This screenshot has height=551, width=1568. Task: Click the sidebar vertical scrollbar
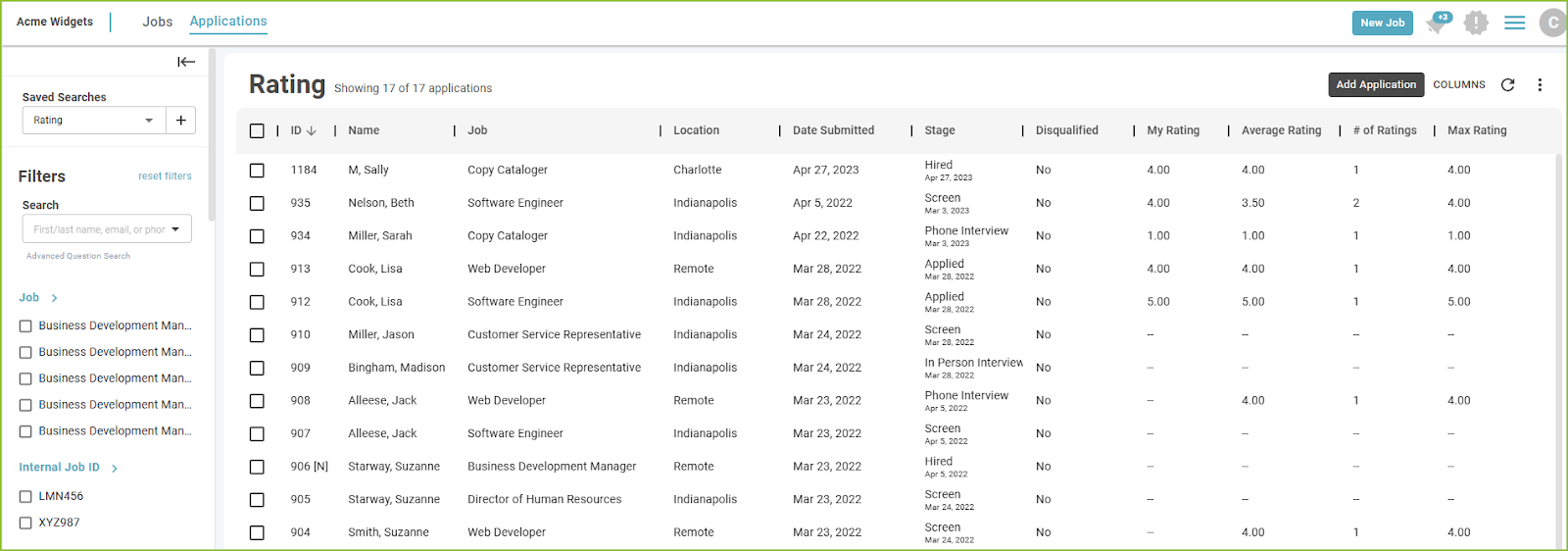coord(212,137)
